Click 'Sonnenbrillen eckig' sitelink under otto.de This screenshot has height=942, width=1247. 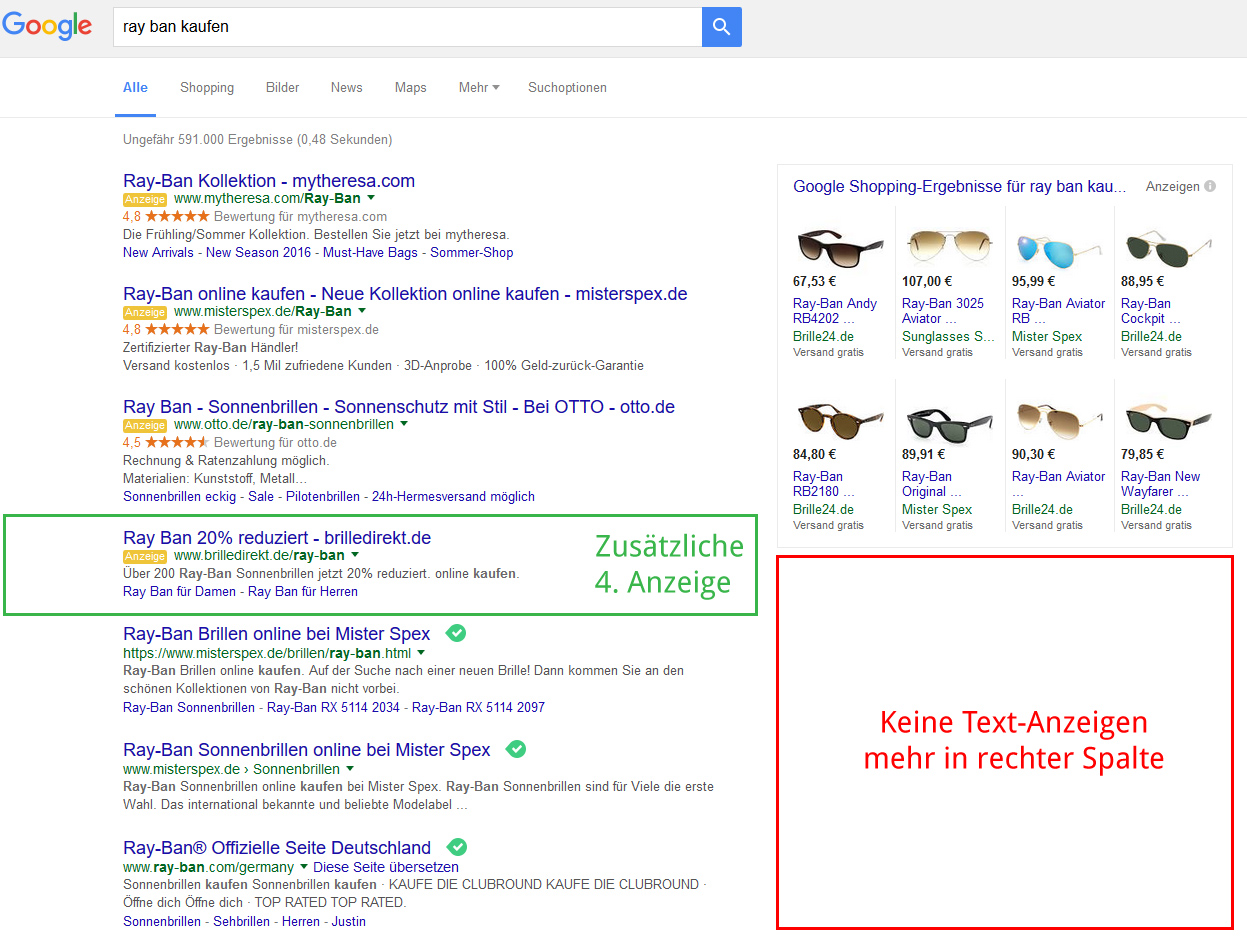coord(180,497)
